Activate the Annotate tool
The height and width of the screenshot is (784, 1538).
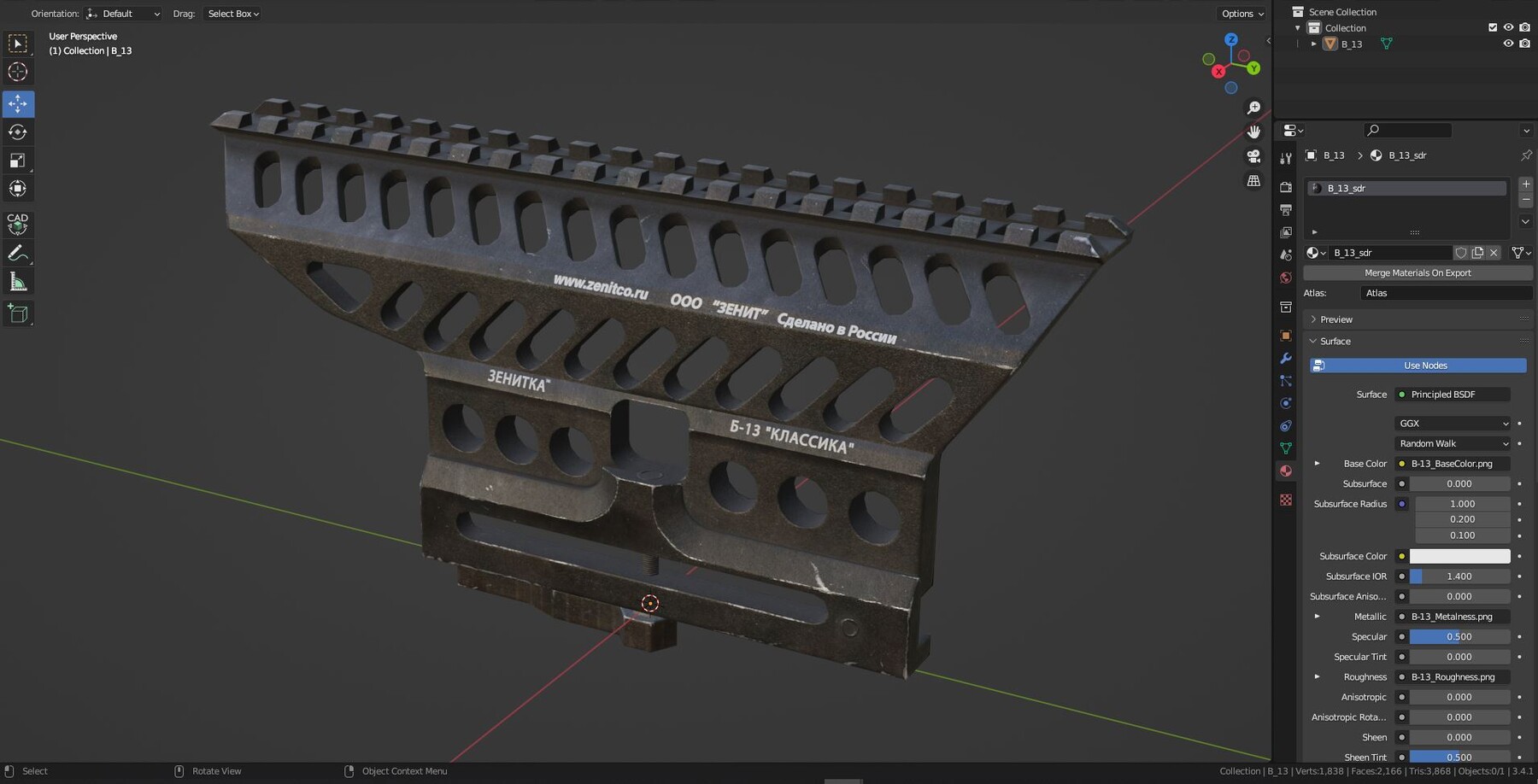(17, 253)
